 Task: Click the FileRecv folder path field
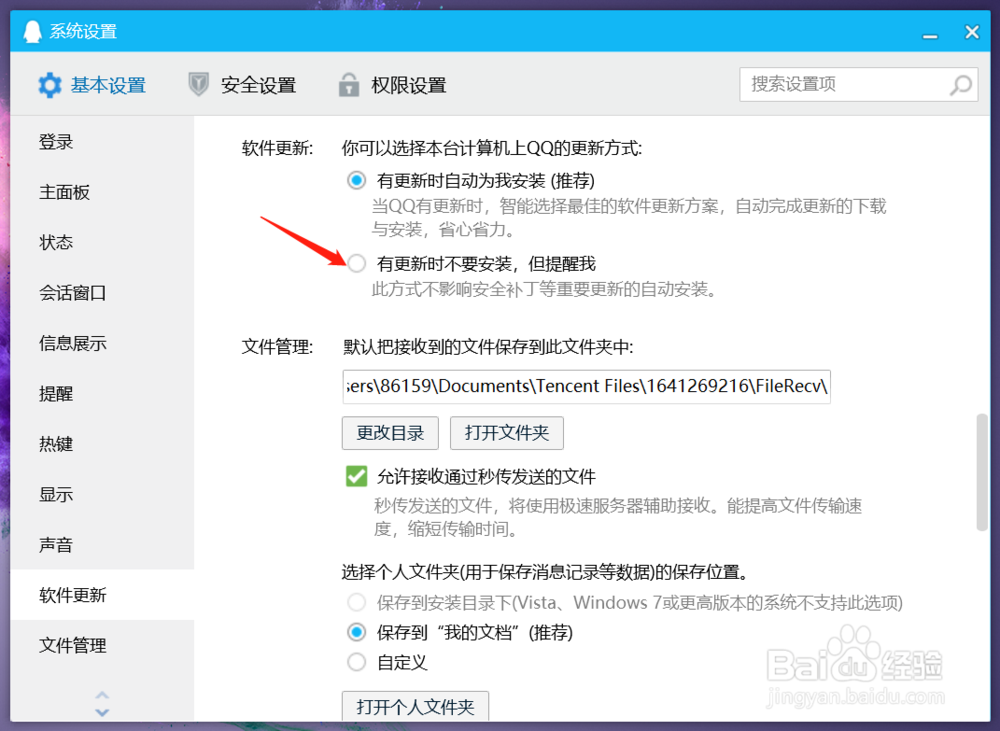pos(587,387)
